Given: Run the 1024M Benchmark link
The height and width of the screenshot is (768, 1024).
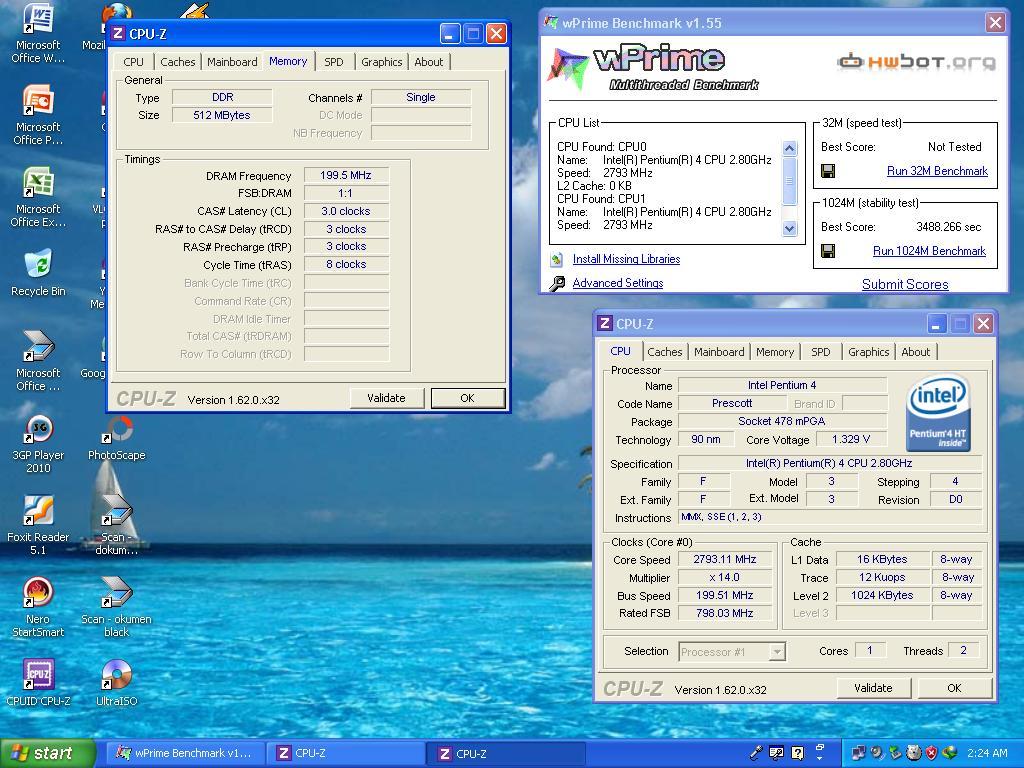Looking at the screenshot, I should (x=929, y=251).
